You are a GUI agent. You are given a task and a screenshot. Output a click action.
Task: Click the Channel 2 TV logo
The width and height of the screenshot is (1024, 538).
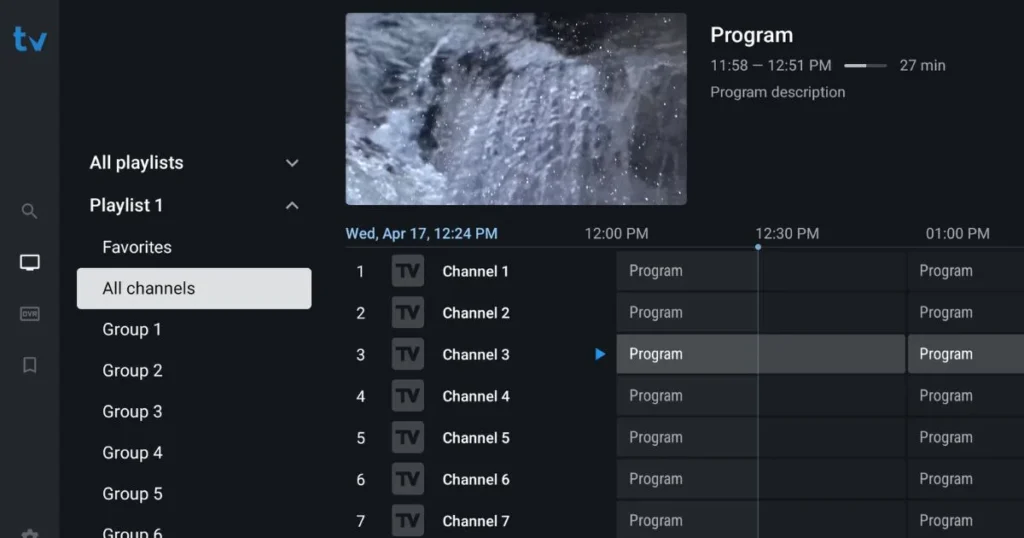point(408,313)
